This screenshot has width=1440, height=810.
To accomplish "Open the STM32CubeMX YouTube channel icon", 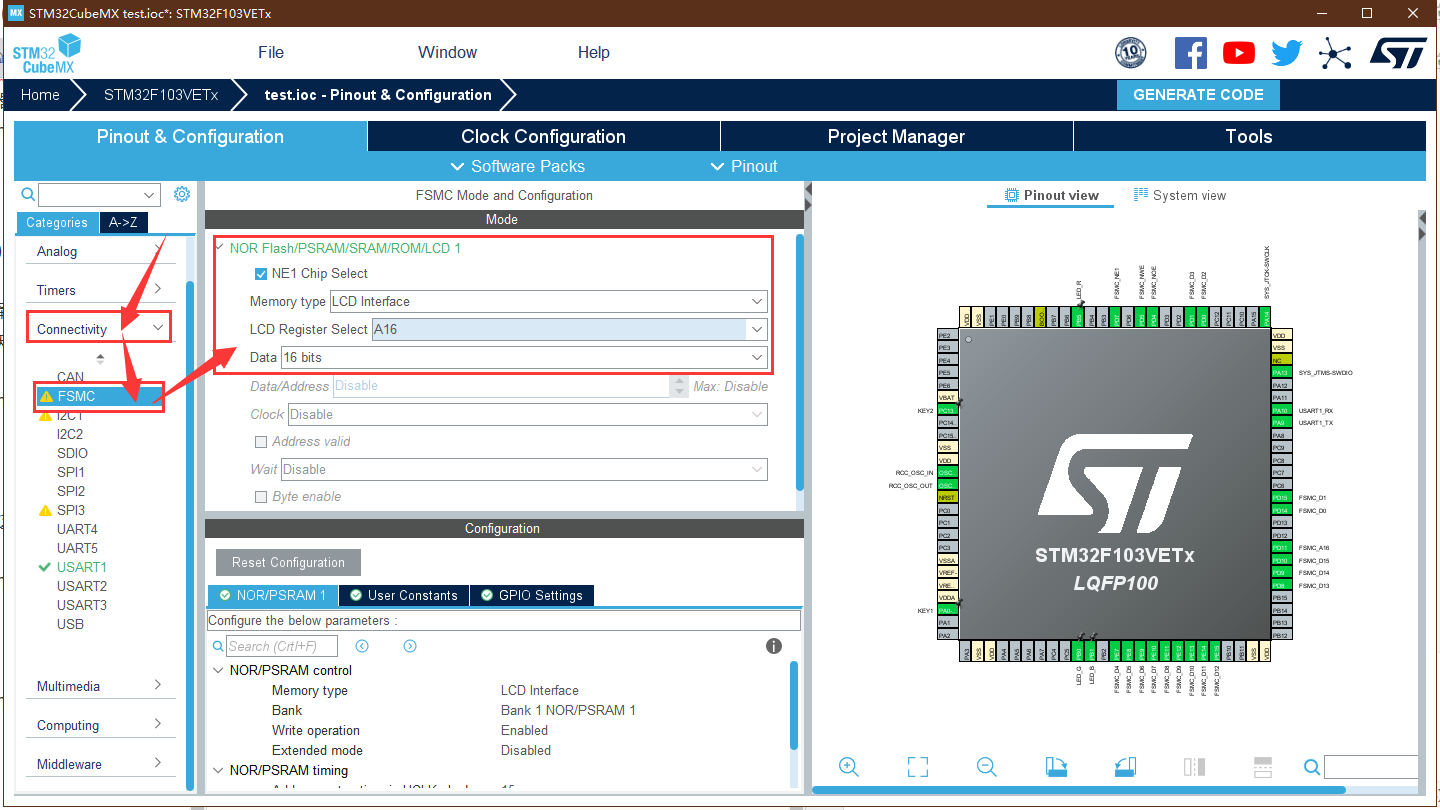I will 1238,53.
